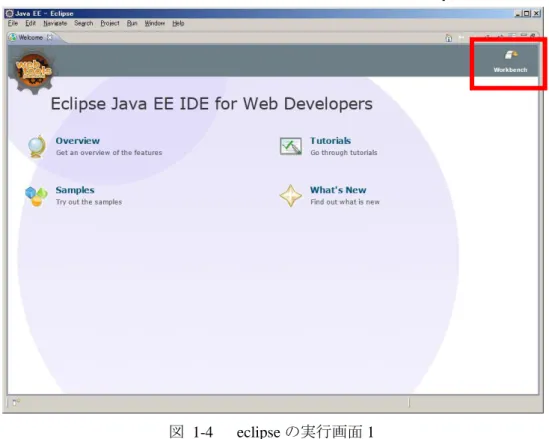
Task: Click 'Try out the samples' text
Action: pos(89,202)
